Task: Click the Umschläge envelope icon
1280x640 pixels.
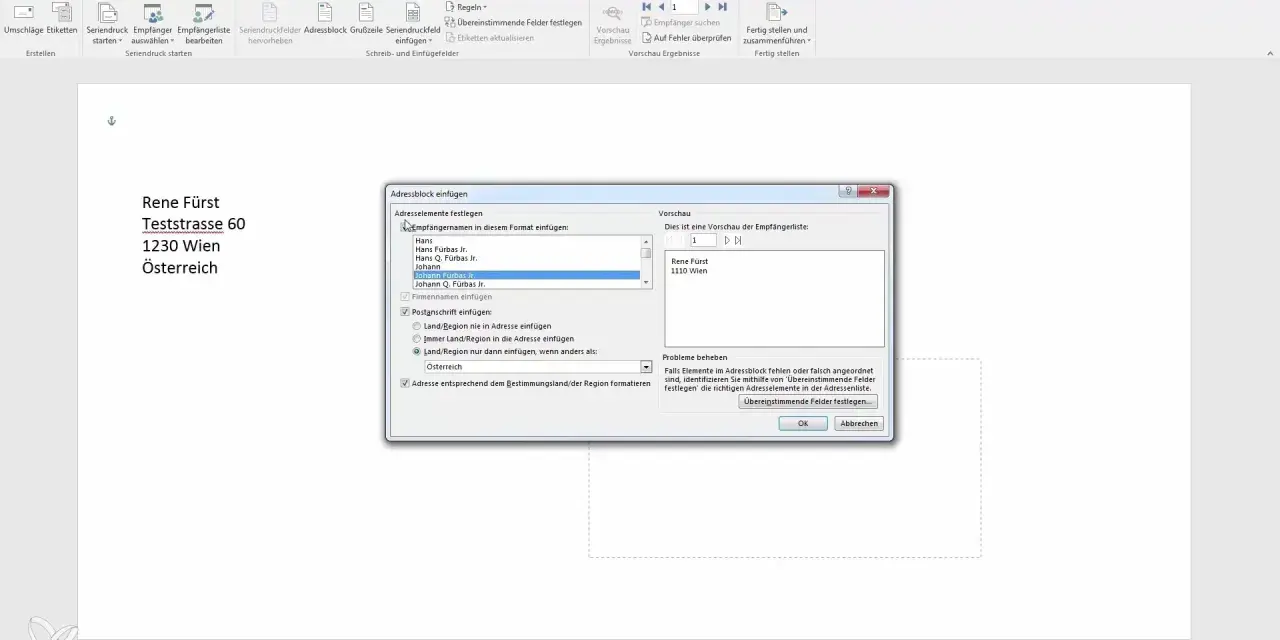Action: tap(22, 13)
